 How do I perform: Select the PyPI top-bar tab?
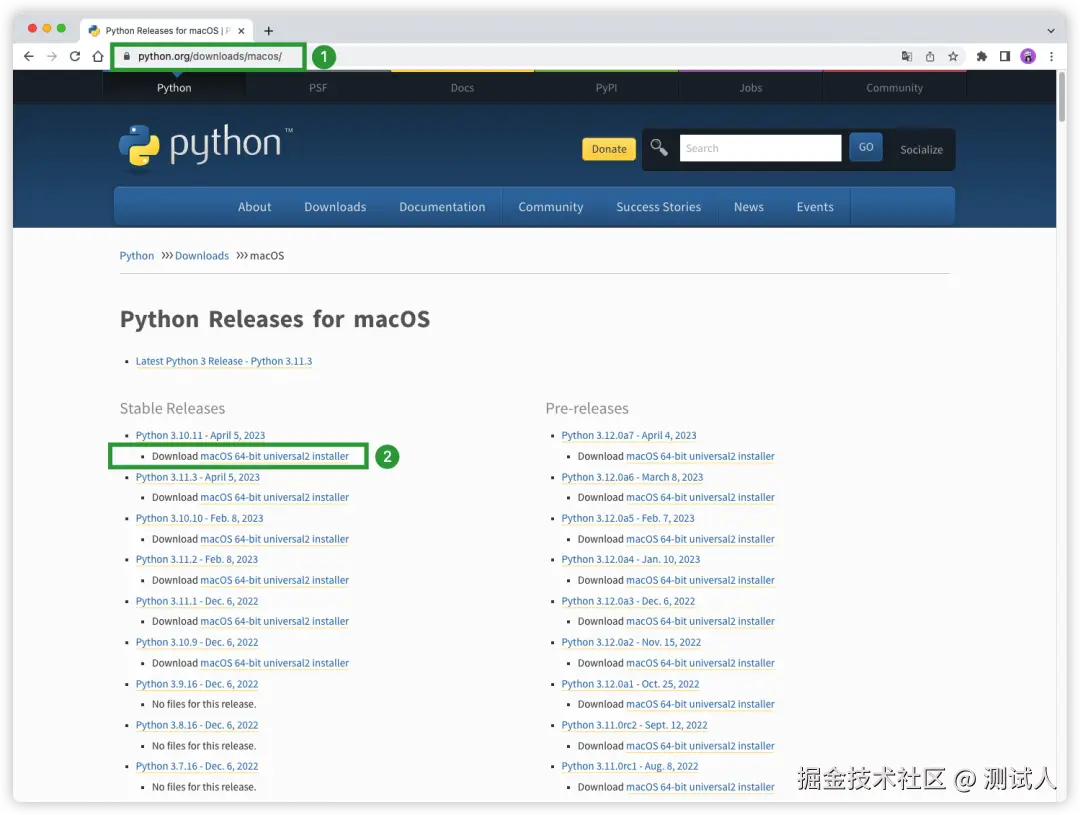pyautogui.click(x=606, y=87)
